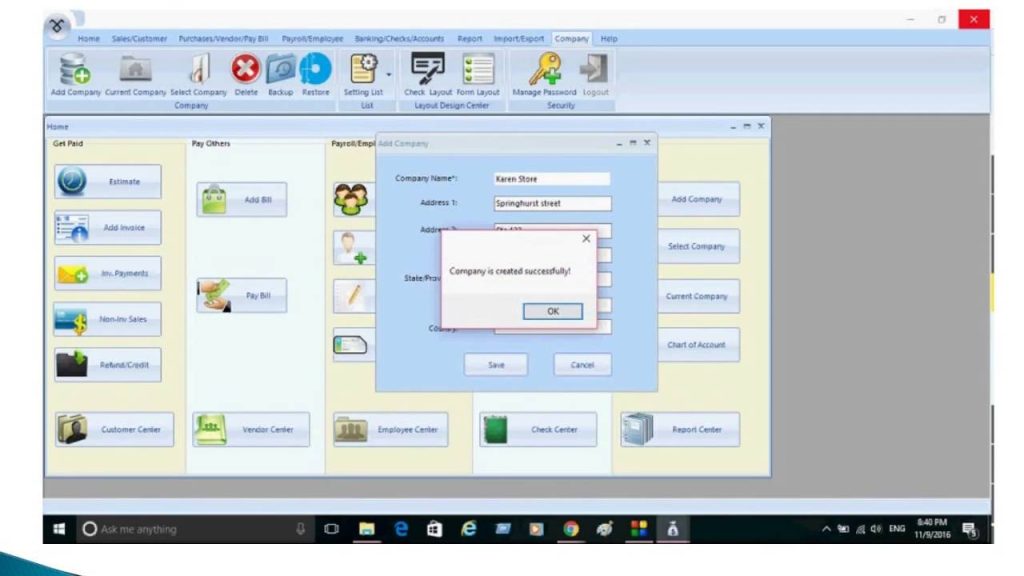Viewport: 1024px width, 576px height.
Task: Open Inv. Payments on Home window
Action: click(108, 274)
